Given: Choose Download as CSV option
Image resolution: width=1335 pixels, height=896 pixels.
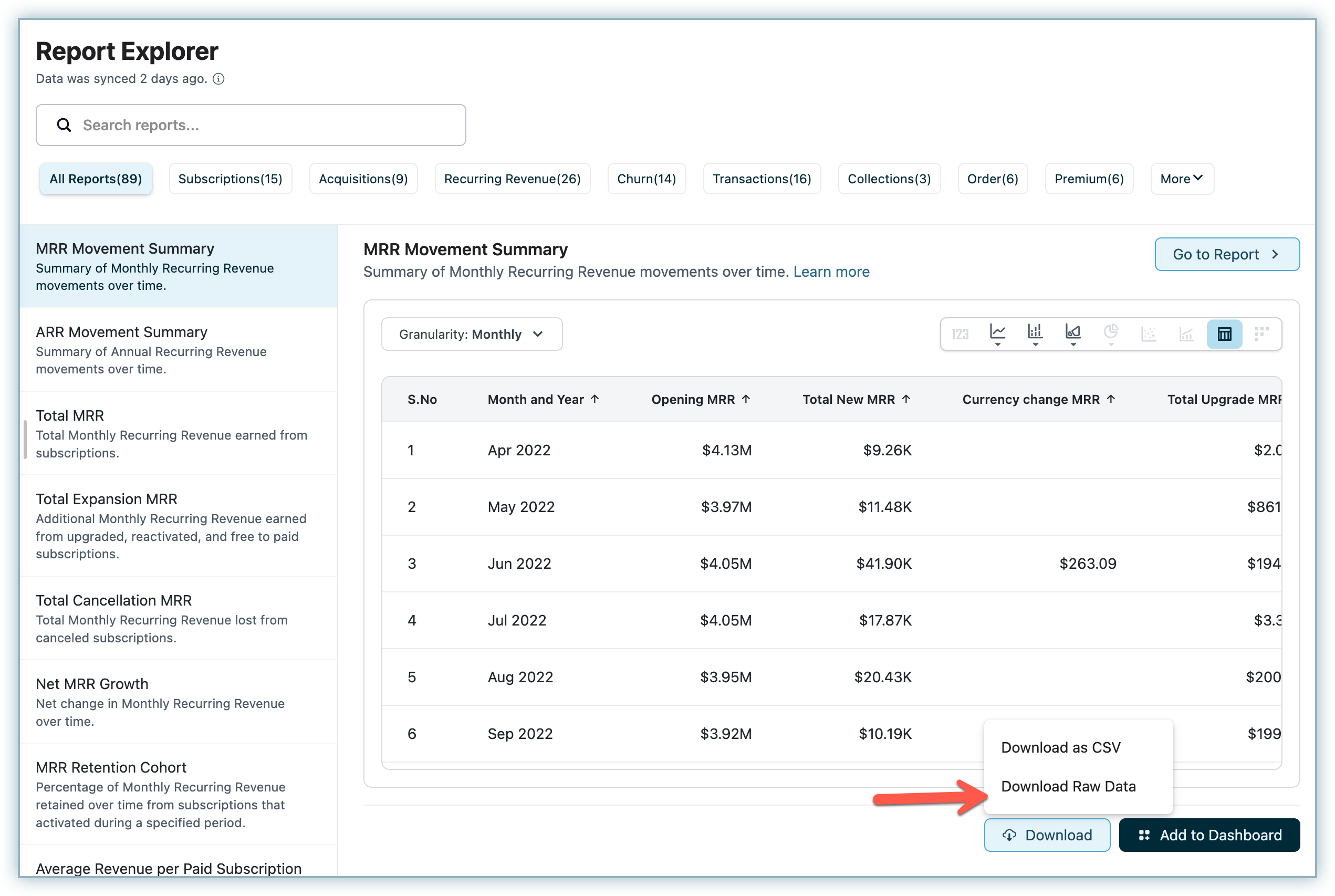Looking at the screenshot, I should [1060, 747].
